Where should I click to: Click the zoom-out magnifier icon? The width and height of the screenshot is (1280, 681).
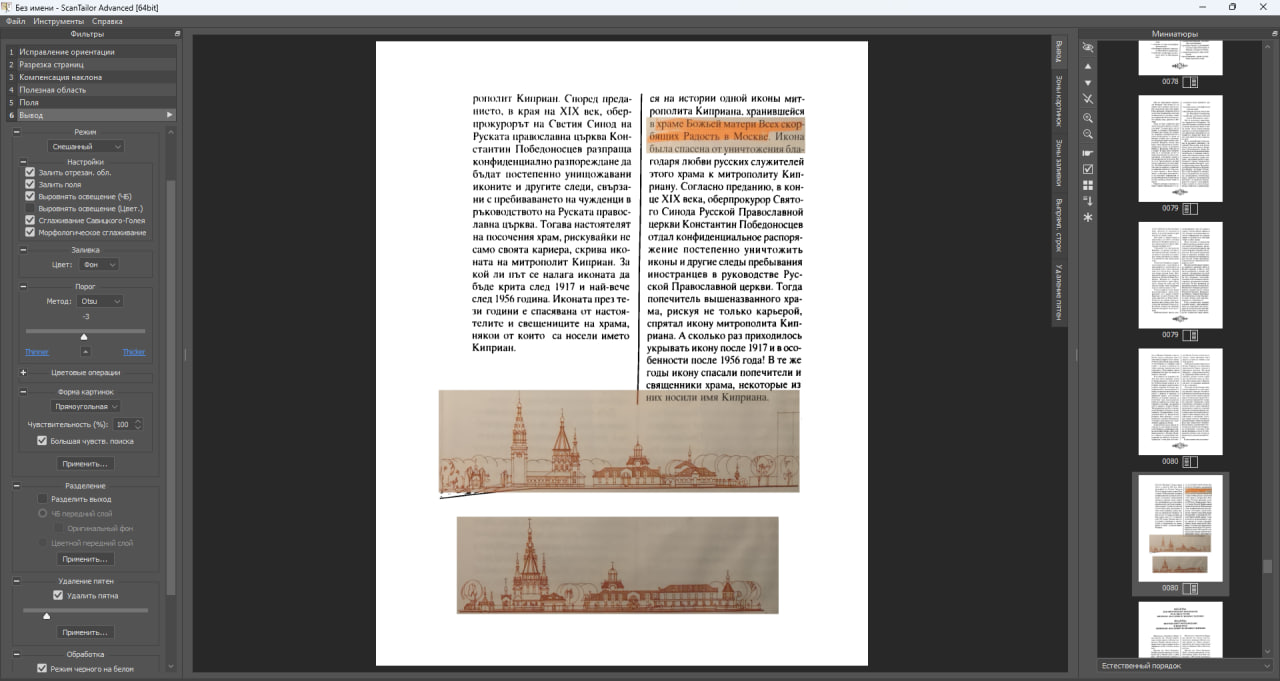point(1088,134)
